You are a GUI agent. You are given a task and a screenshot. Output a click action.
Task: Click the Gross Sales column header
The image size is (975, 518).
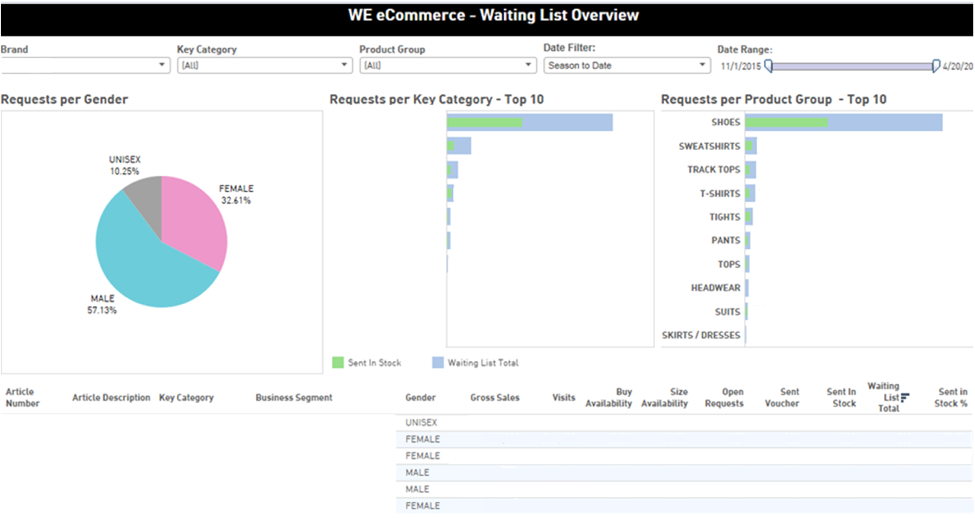coord(495,398)
